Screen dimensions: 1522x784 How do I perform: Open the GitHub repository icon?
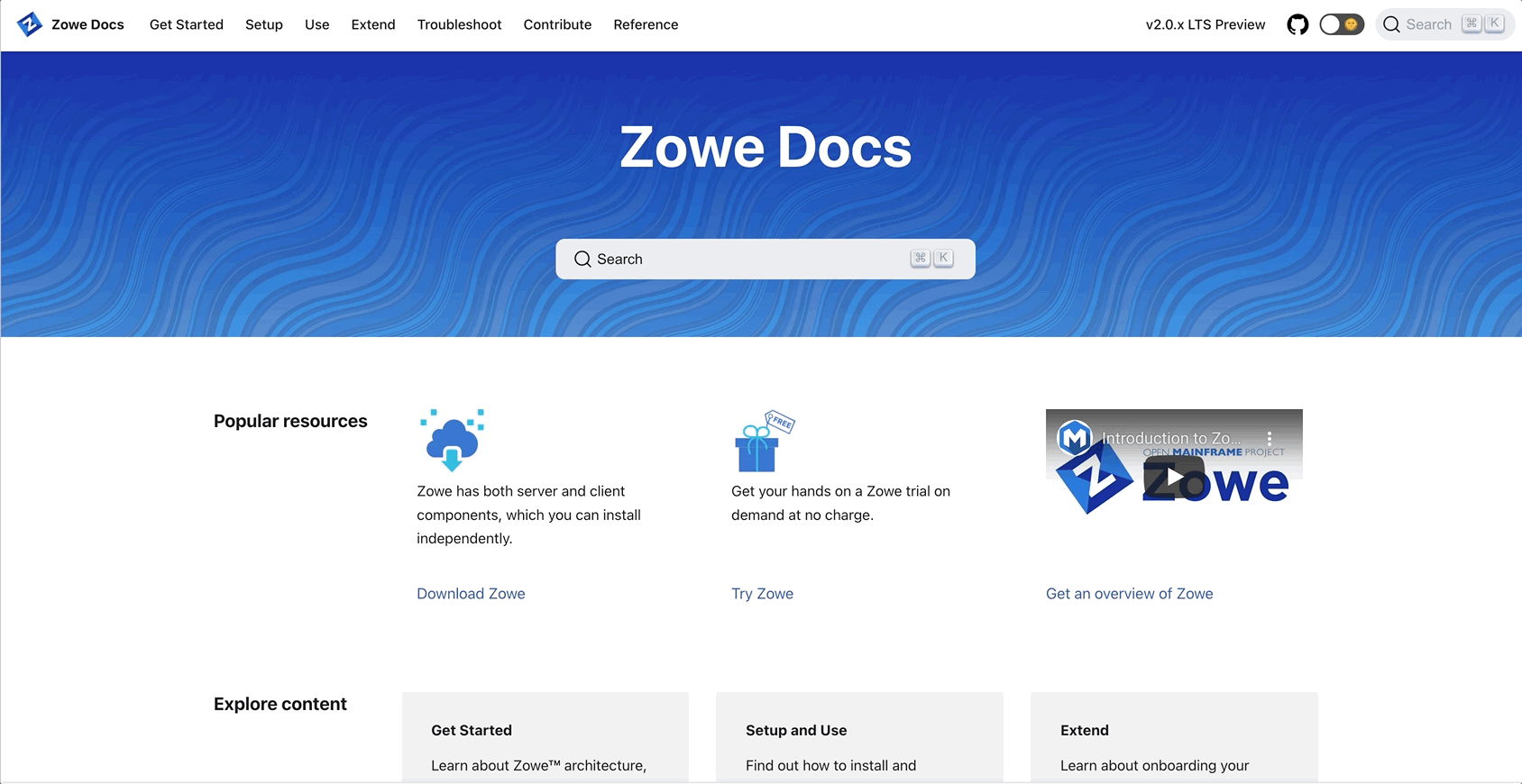[x=1297, y=24]
